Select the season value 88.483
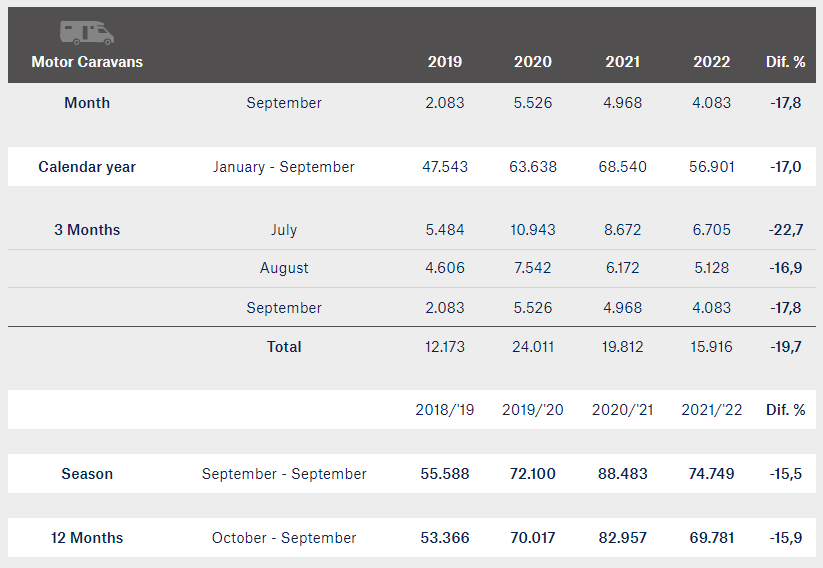The width and height of the screenshot is (823, 568). click(x=622, y=474)
